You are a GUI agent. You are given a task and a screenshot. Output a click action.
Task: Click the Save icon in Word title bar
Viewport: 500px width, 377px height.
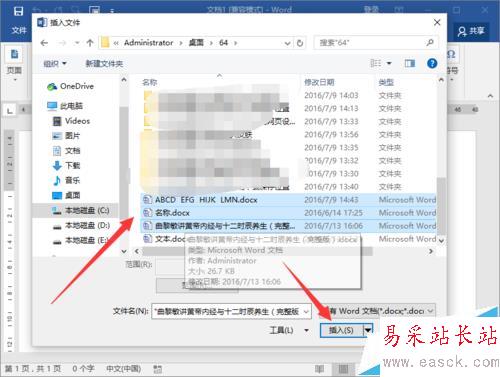[x=18, y=11]
